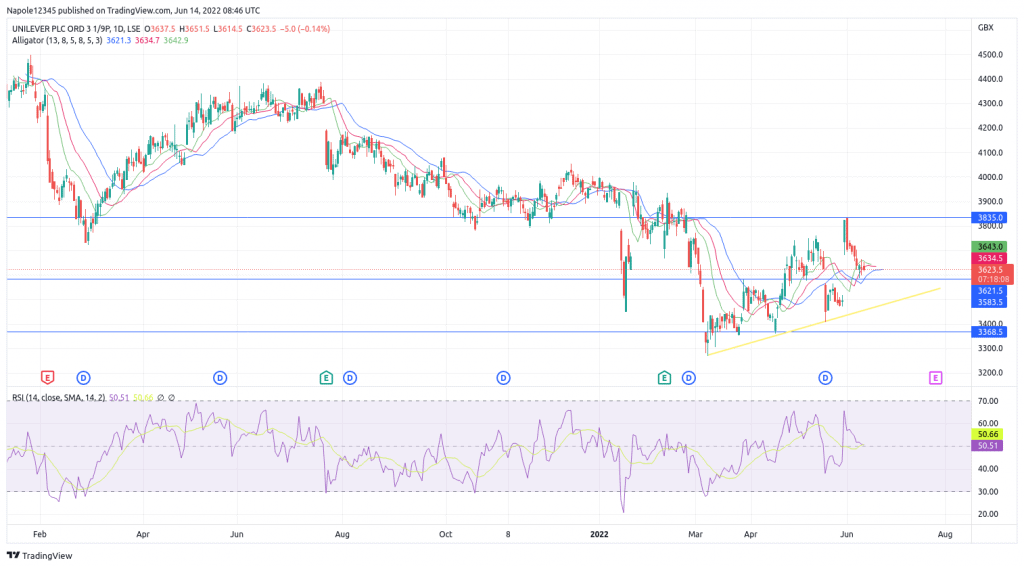
Task: Click the green E earnings marker before Mar 2022
Action: (x=664, y=378)
